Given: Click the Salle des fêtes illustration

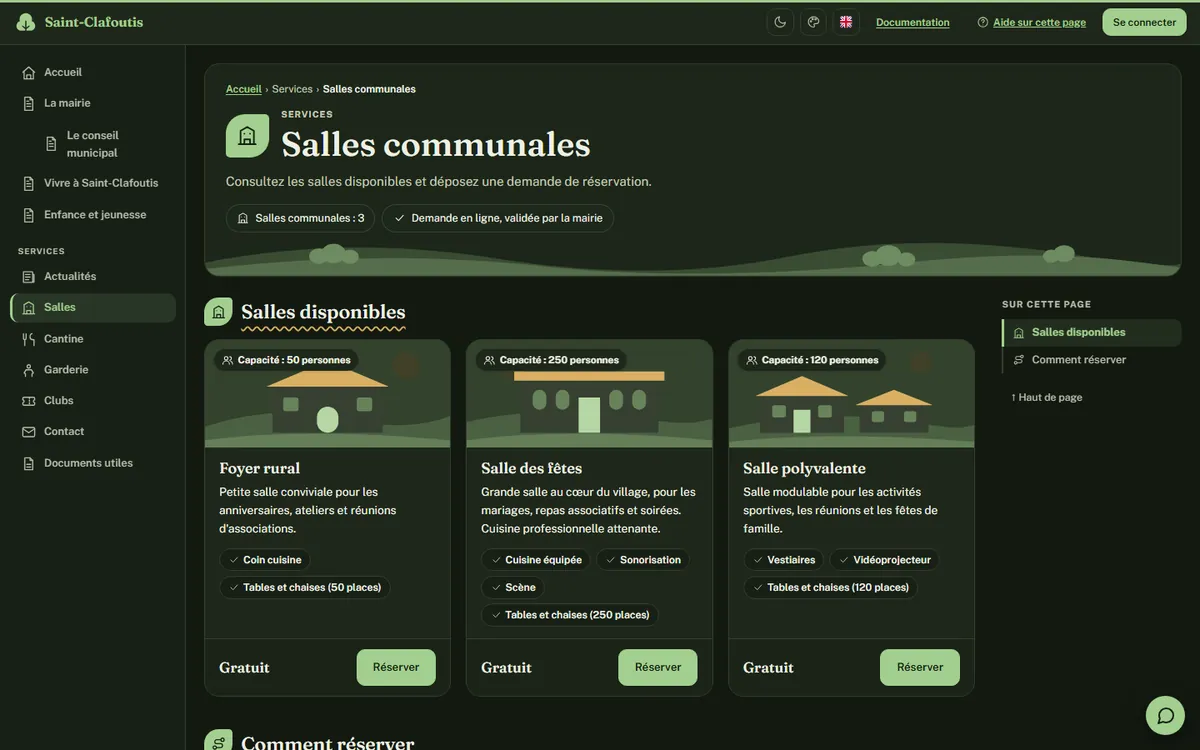Looking at the screenshot, I should 589,394.
